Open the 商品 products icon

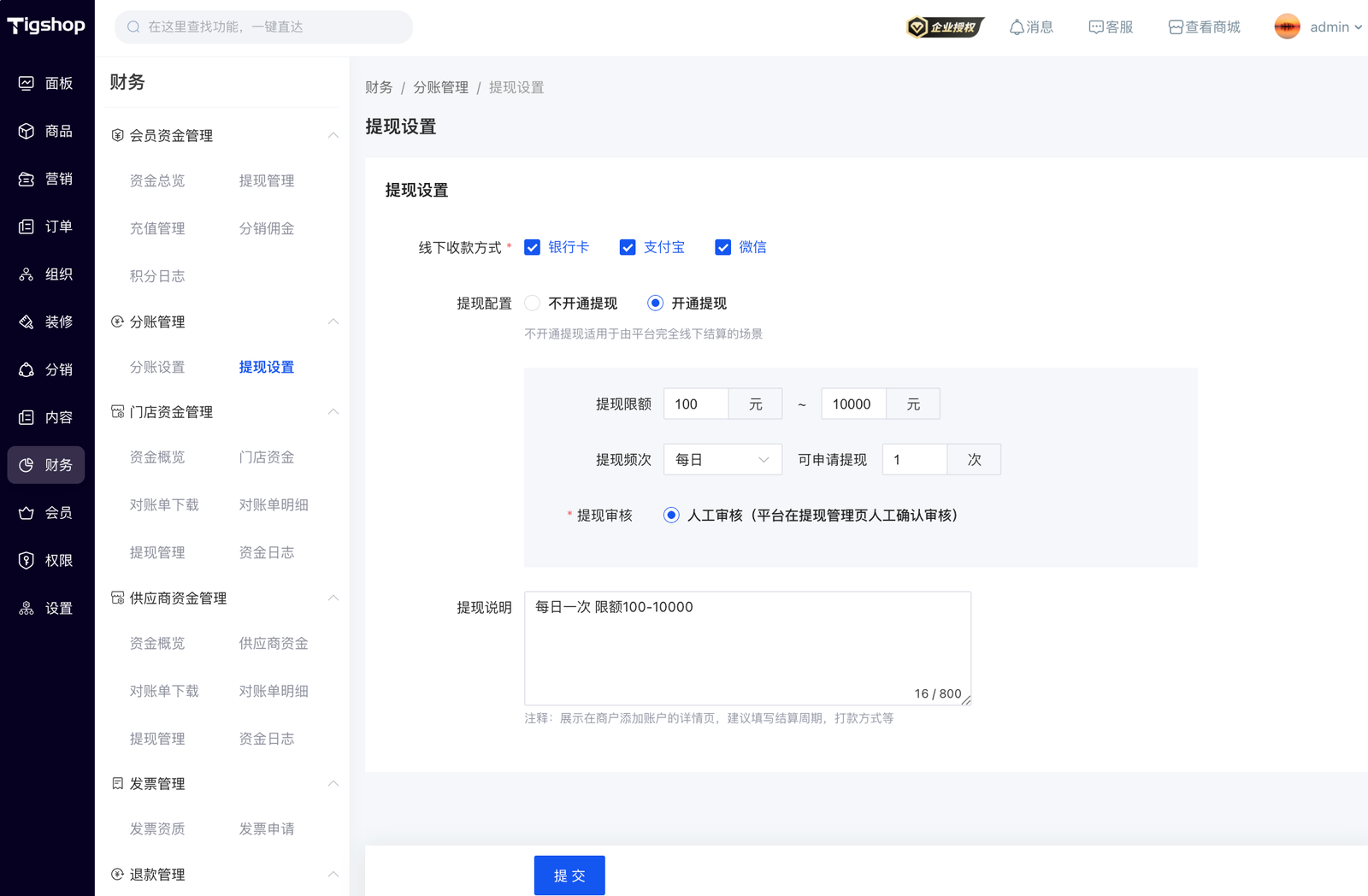(27, 131)
